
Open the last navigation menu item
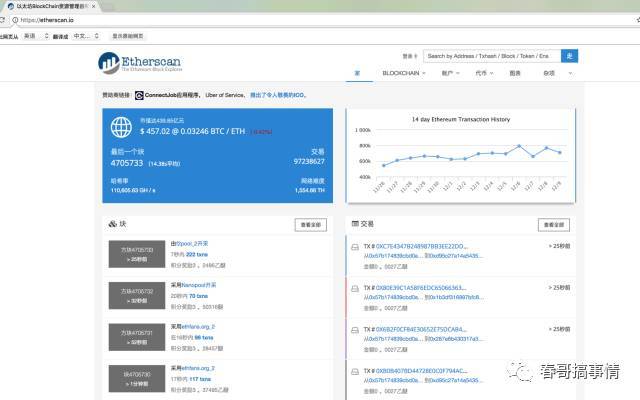pos(558,73)
